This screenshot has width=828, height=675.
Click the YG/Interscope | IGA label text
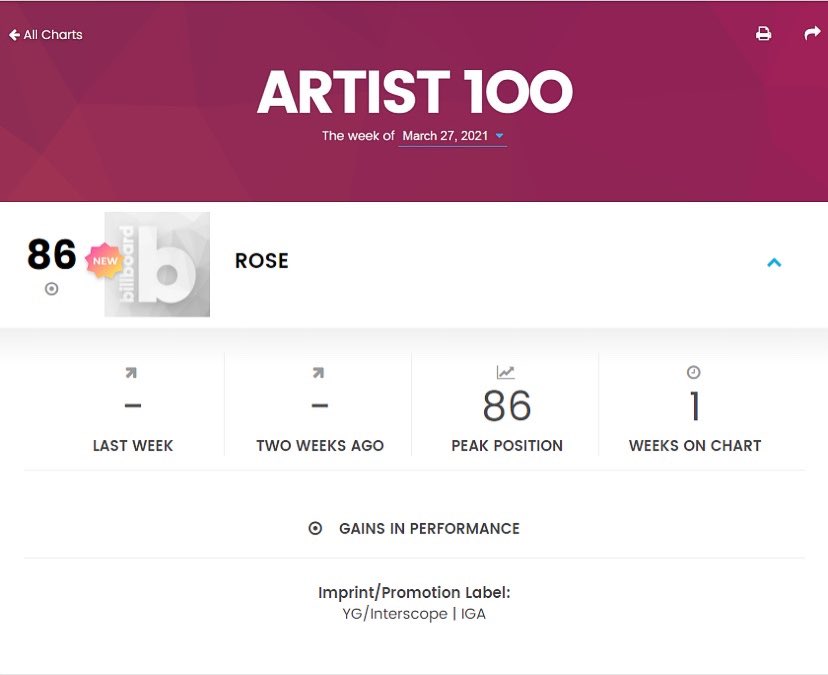coord(414,614)
